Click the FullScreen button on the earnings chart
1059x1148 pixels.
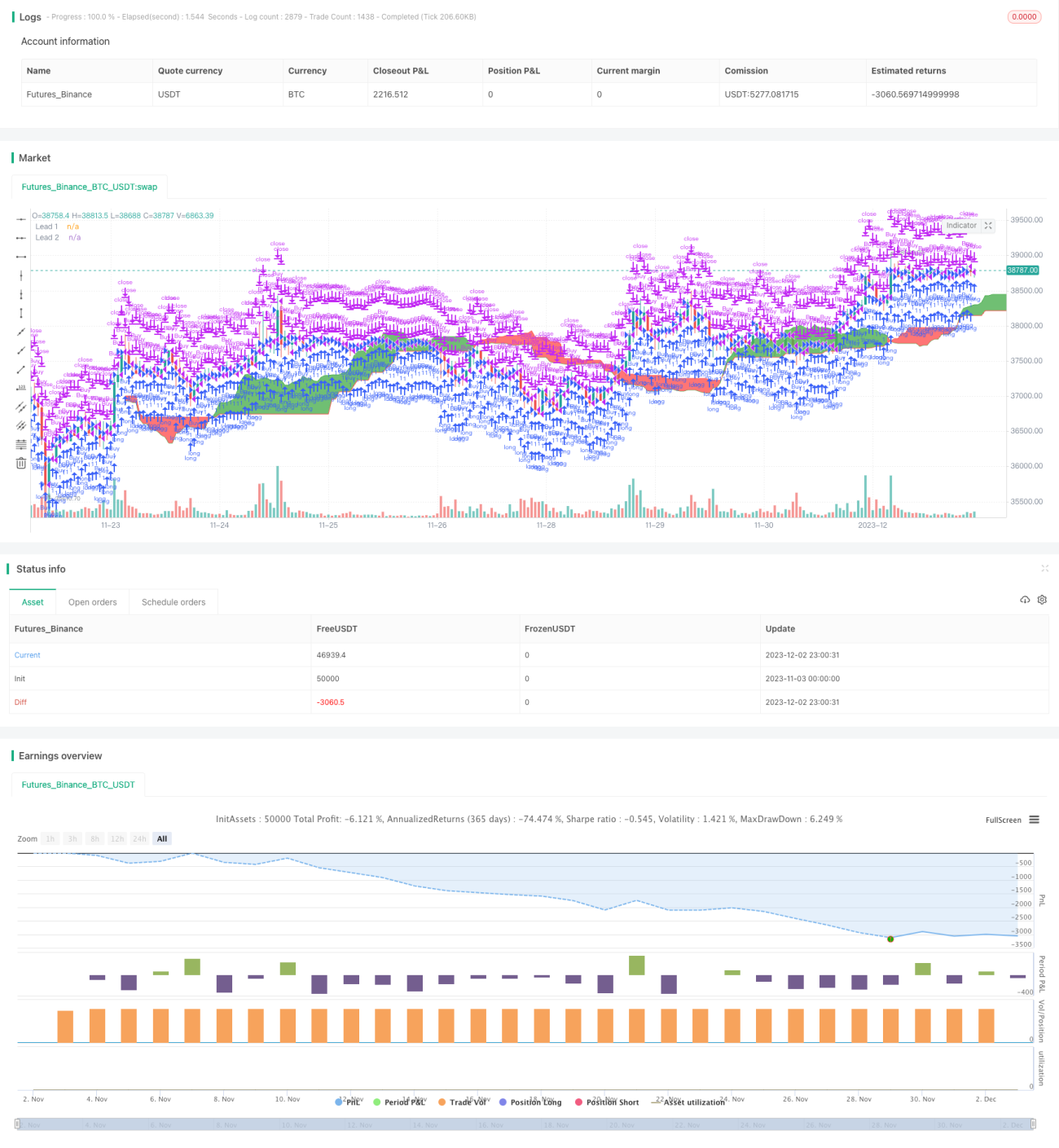click(1003, 820)
